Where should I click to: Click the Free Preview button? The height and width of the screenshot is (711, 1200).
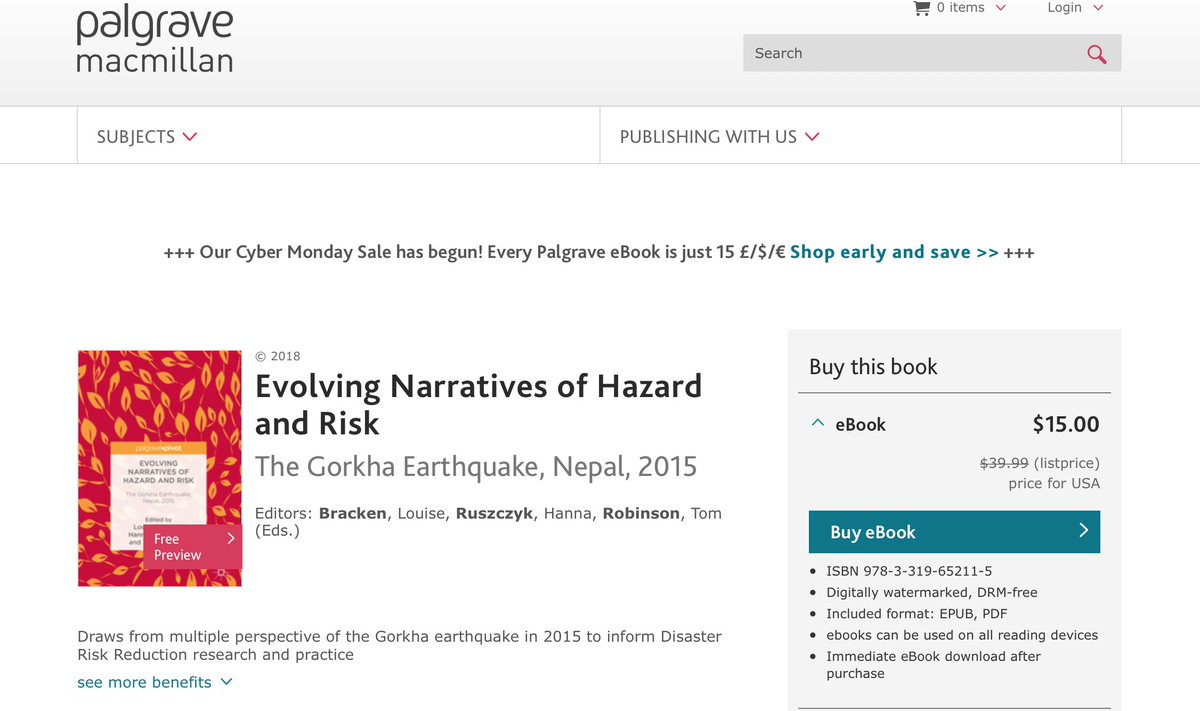pyautogui.click(x=192, y=547)
